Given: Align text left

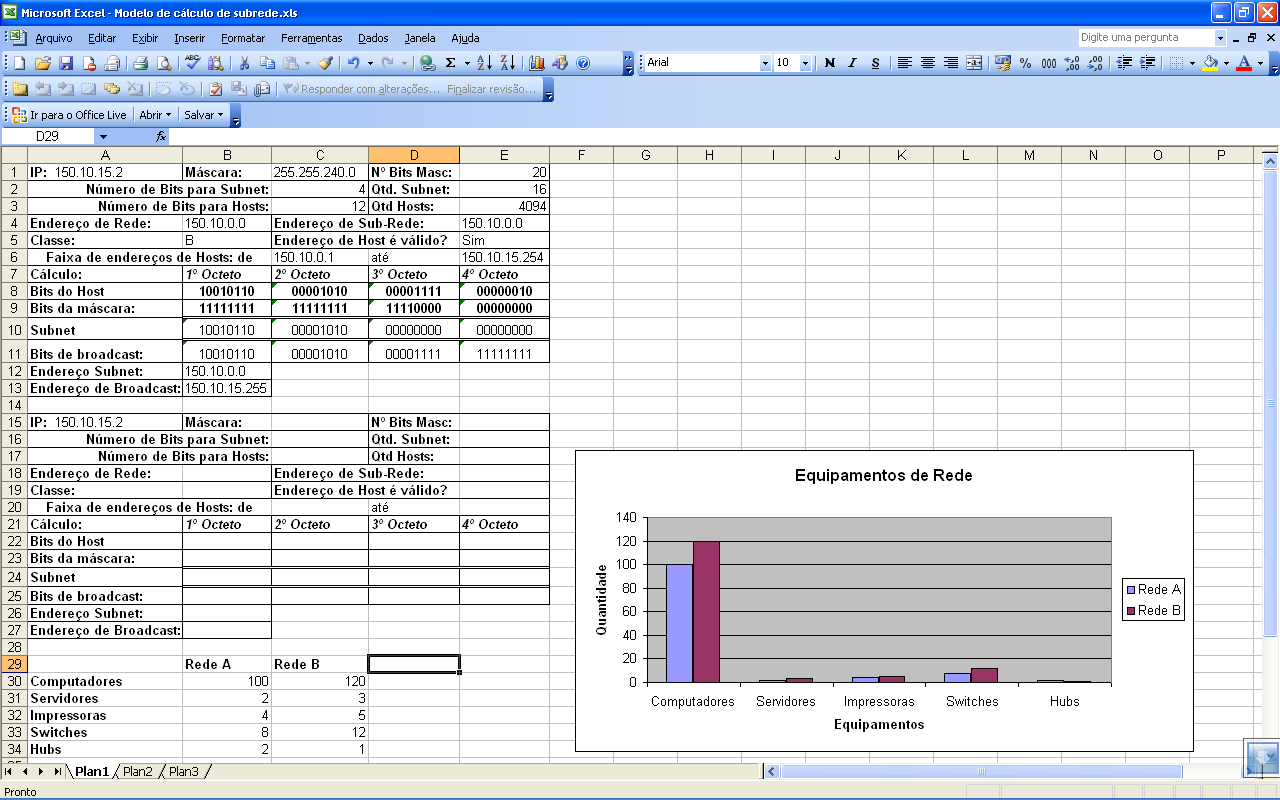Looking at the screenshot, I should click(904, 63).
